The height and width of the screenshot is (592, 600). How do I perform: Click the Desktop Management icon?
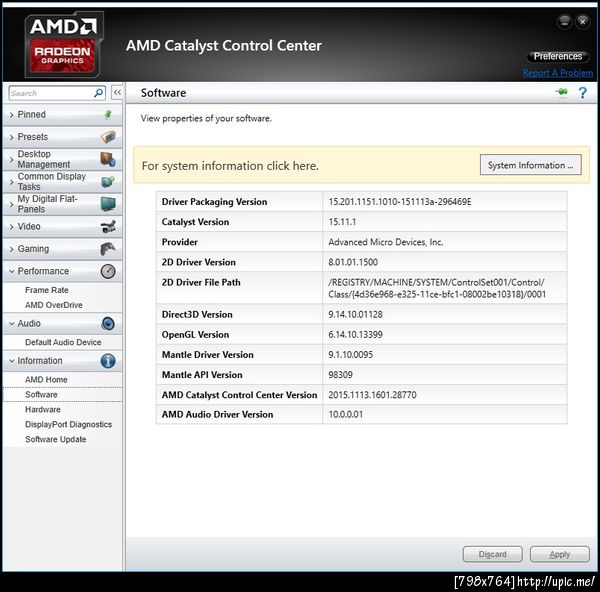[108, 159]
